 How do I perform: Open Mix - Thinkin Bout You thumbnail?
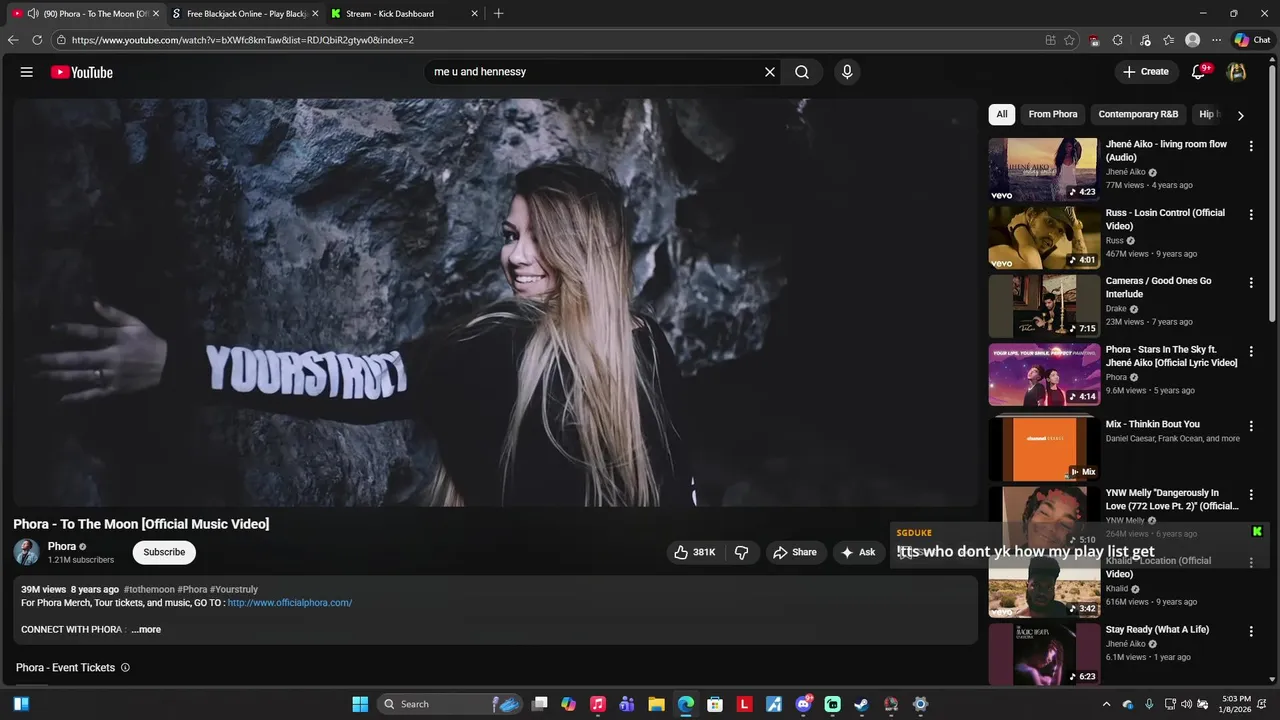[x=1044, y=449]
